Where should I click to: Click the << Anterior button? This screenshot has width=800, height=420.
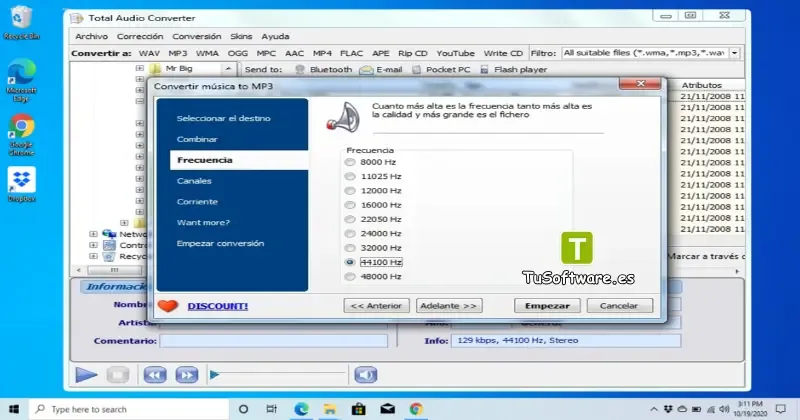[x=377, y=306]
